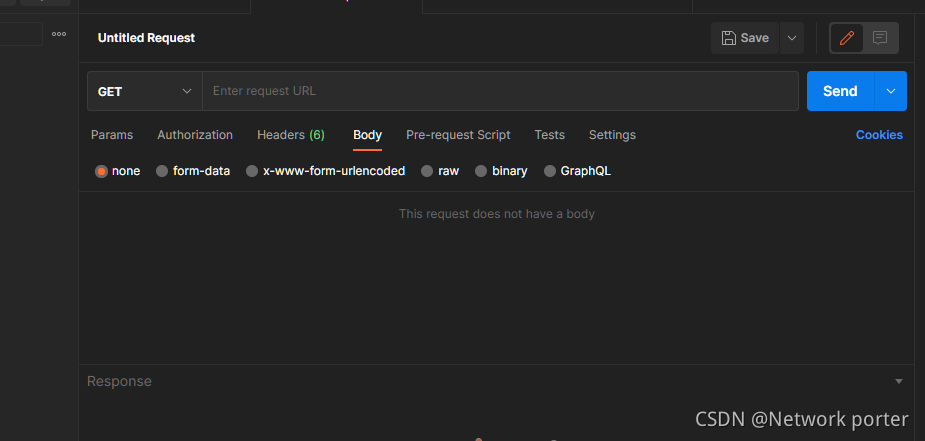This screenshot has width=925, height=441.
Task: Switch to the Authorization tab
Action: [195, 135]
